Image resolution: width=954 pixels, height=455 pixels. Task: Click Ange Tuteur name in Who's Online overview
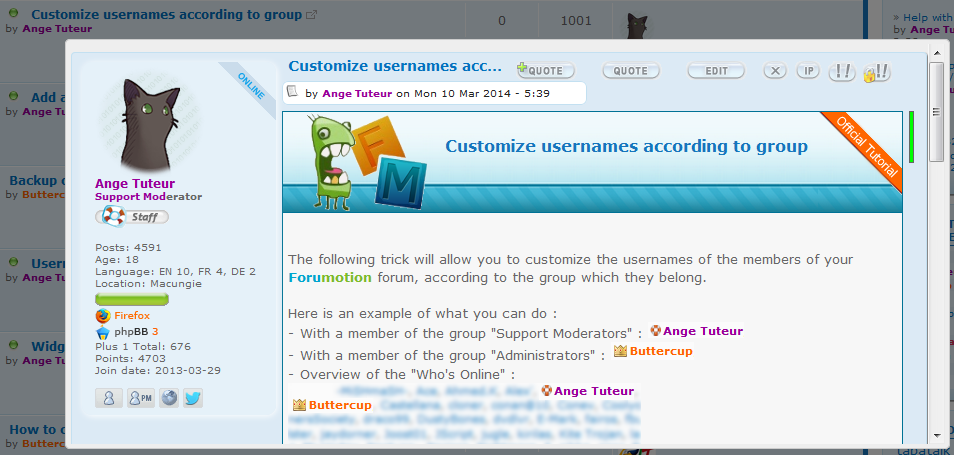pos(594,391)
